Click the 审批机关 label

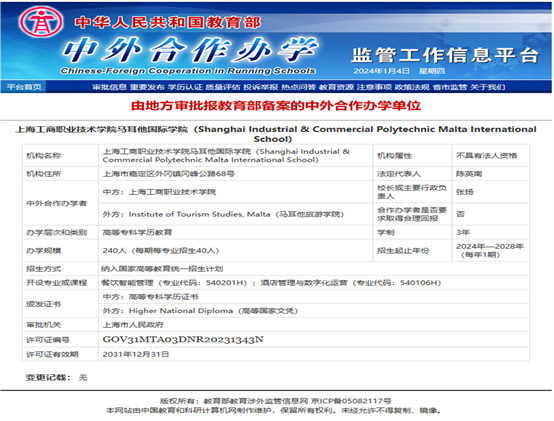click(44, 325)
